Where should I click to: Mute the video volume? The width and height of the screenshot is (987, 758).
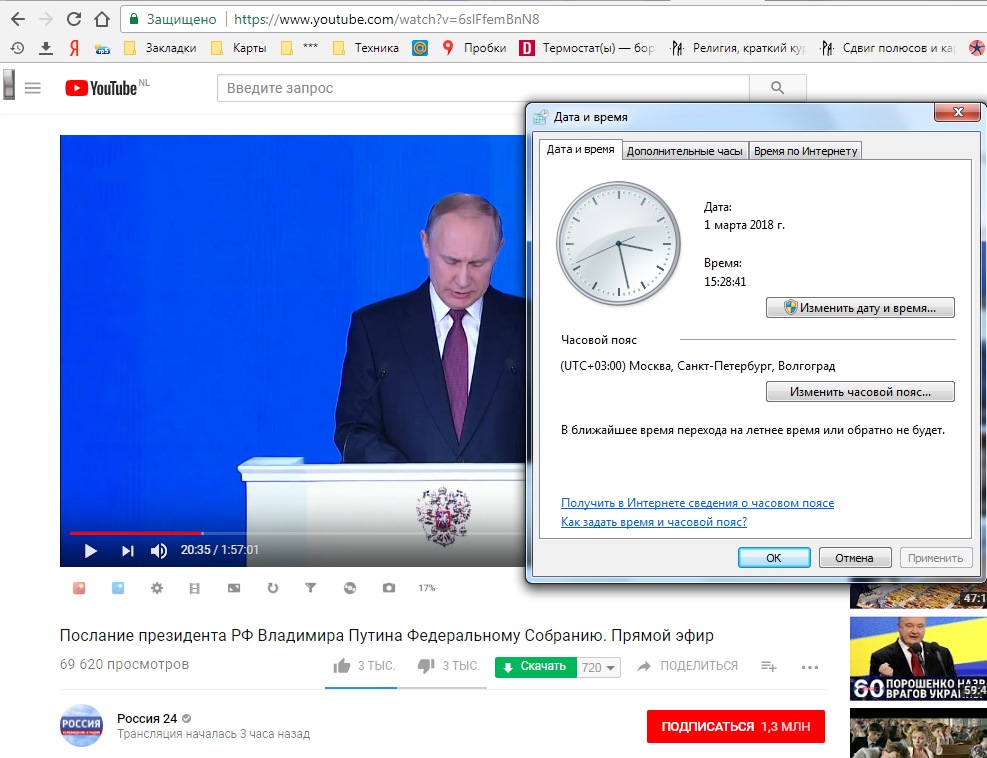point(159,551)
